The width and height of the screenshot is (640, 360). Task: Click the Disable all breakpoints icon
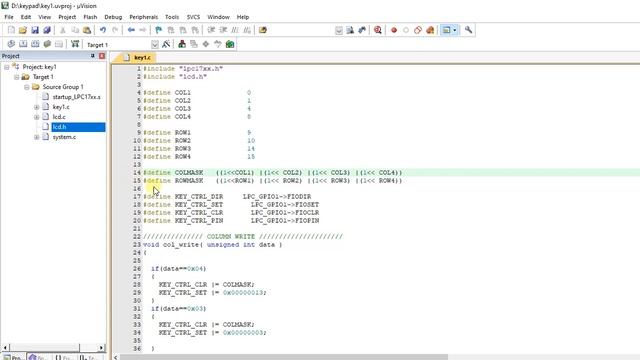[418, 30]
